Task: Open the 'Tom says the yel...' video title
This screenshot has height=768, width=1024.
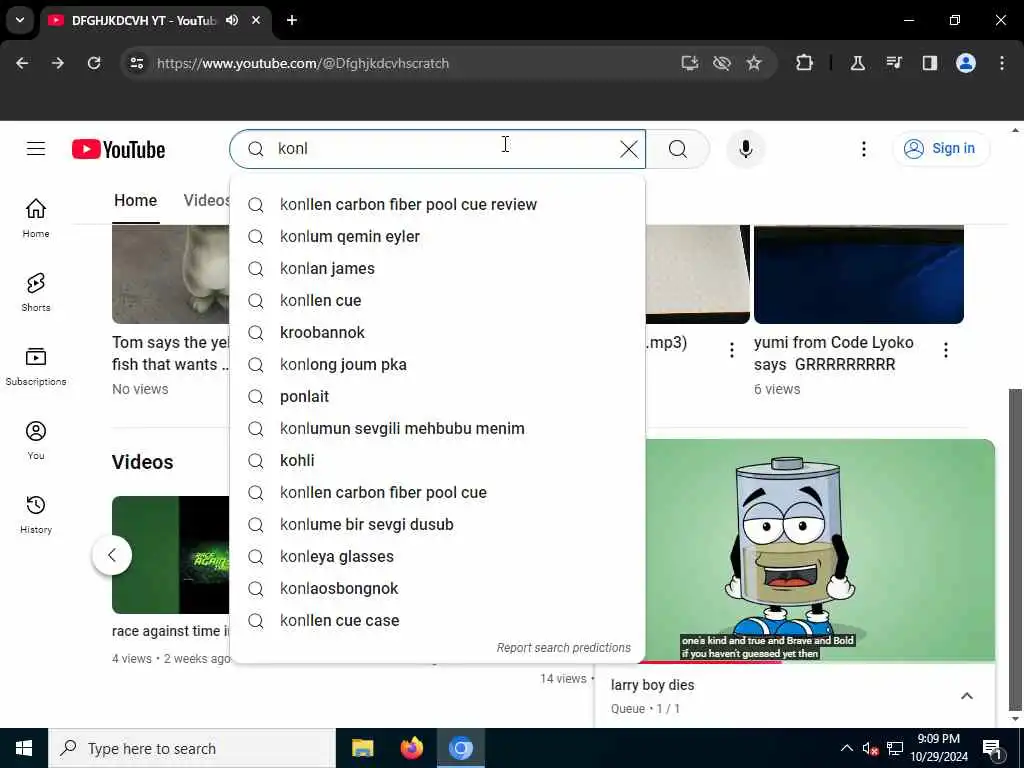Action: 170,353
